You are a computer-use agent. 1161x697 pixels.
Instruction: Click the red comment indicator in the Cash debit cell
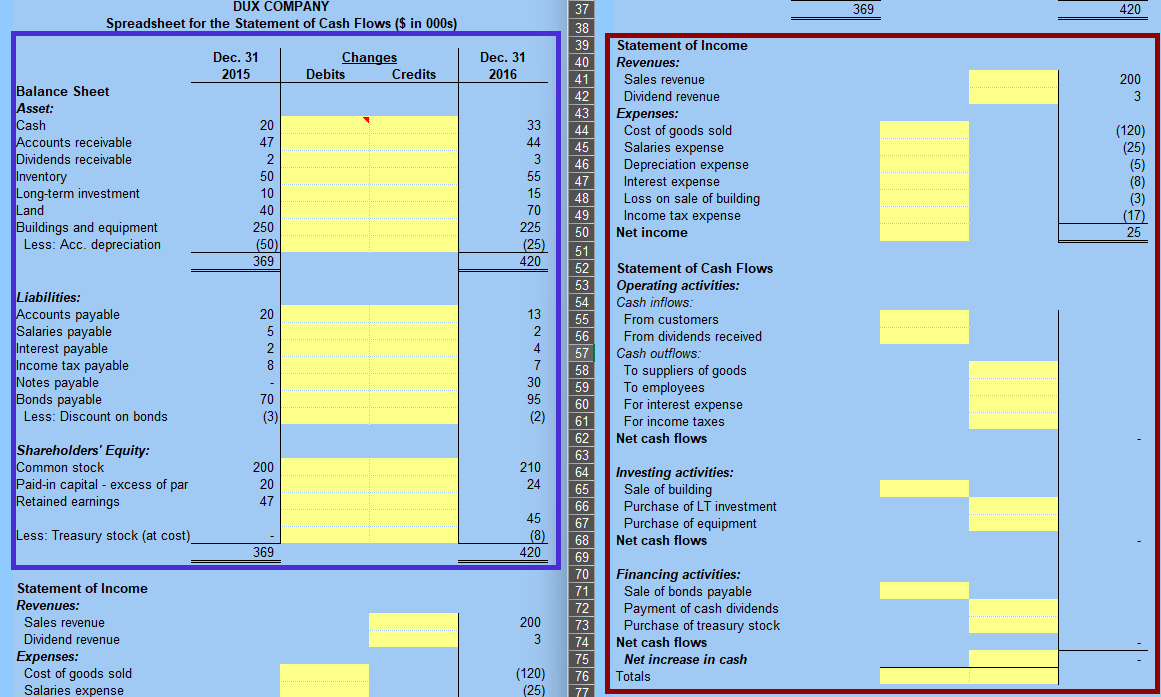tap(366, 120)
